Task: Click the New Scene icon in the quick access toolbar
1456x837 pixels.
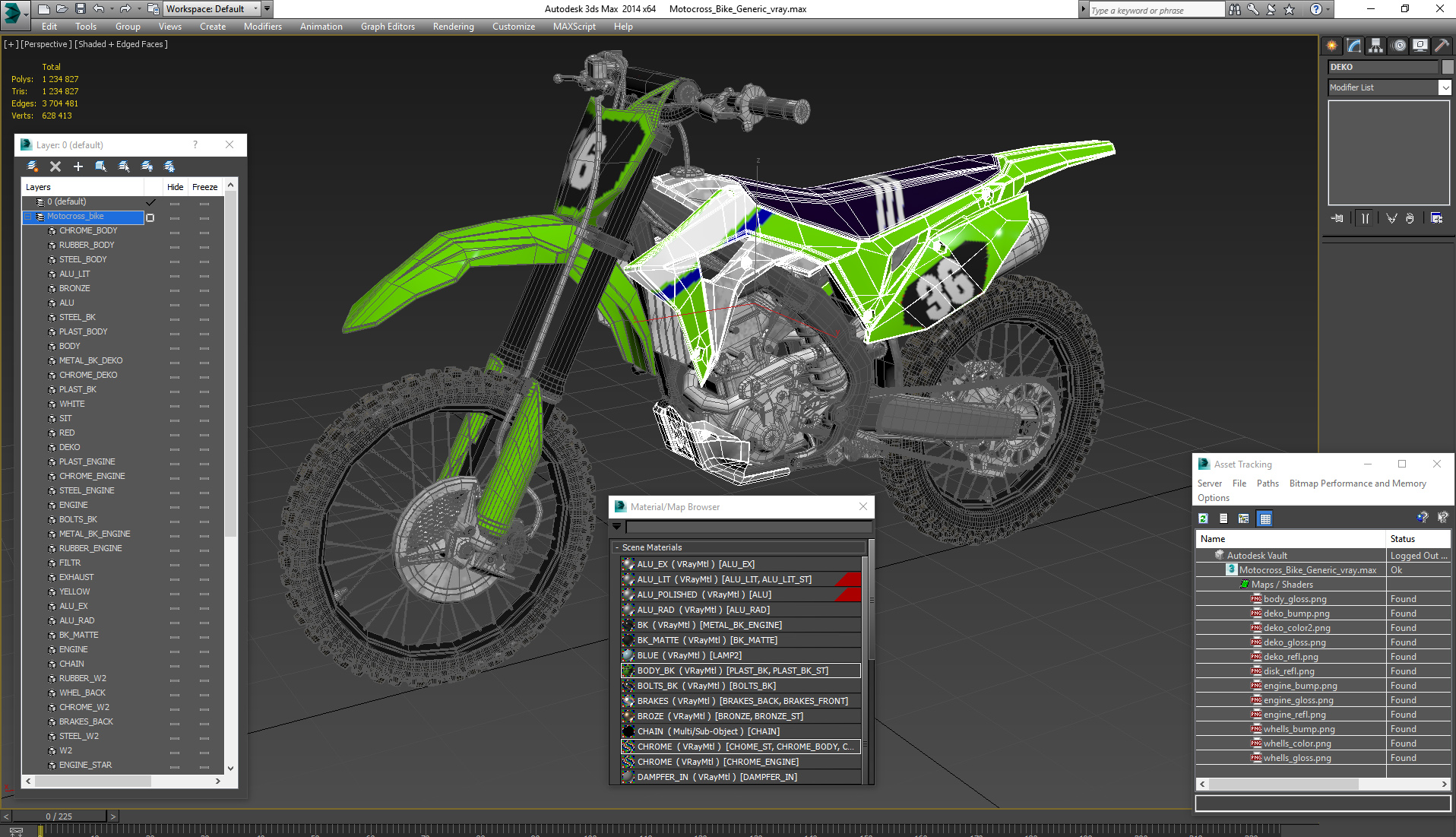Action: coord(44,9)
